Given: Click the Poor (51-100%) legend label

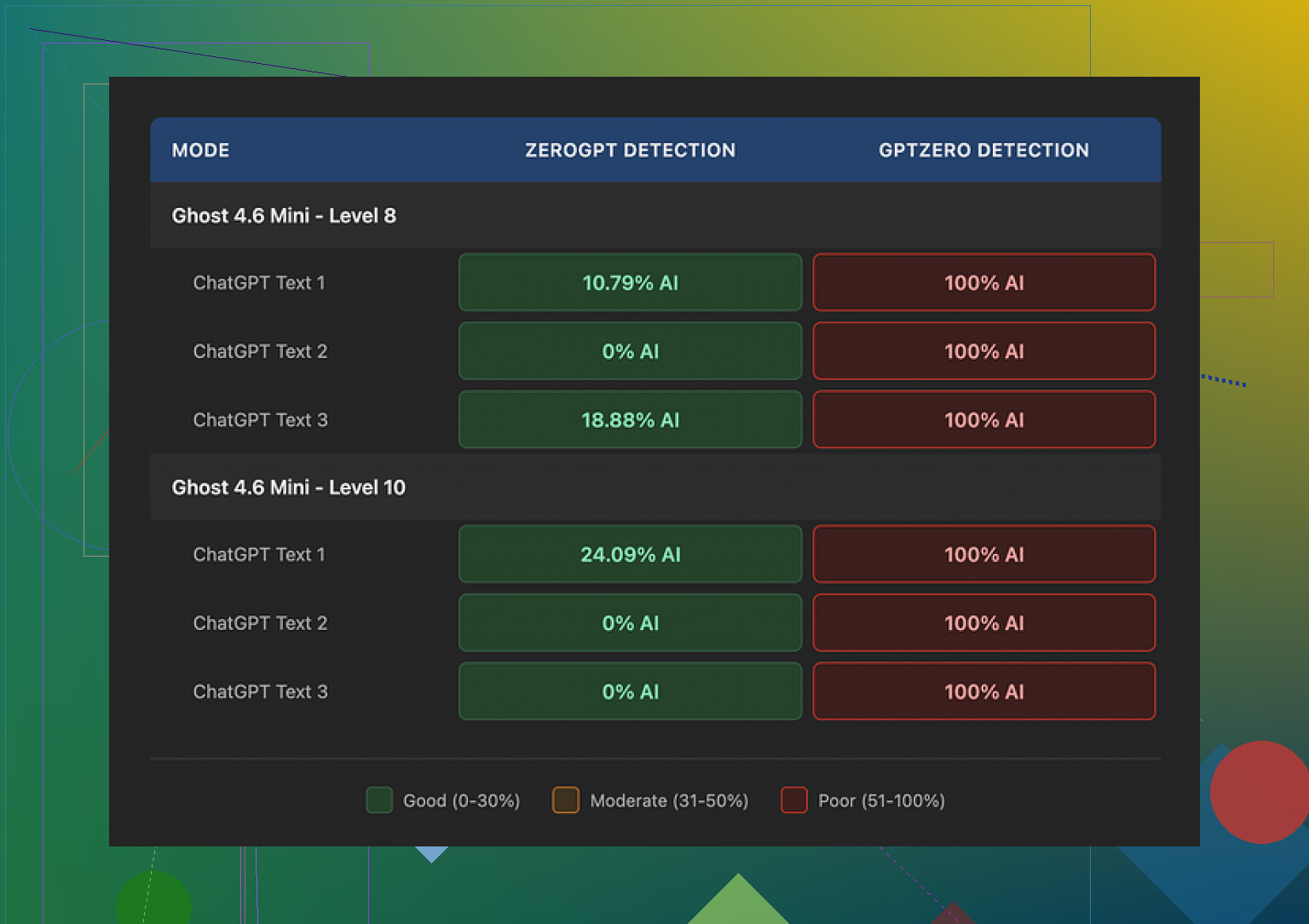Looking at the screenshot, I should (881, 801).
